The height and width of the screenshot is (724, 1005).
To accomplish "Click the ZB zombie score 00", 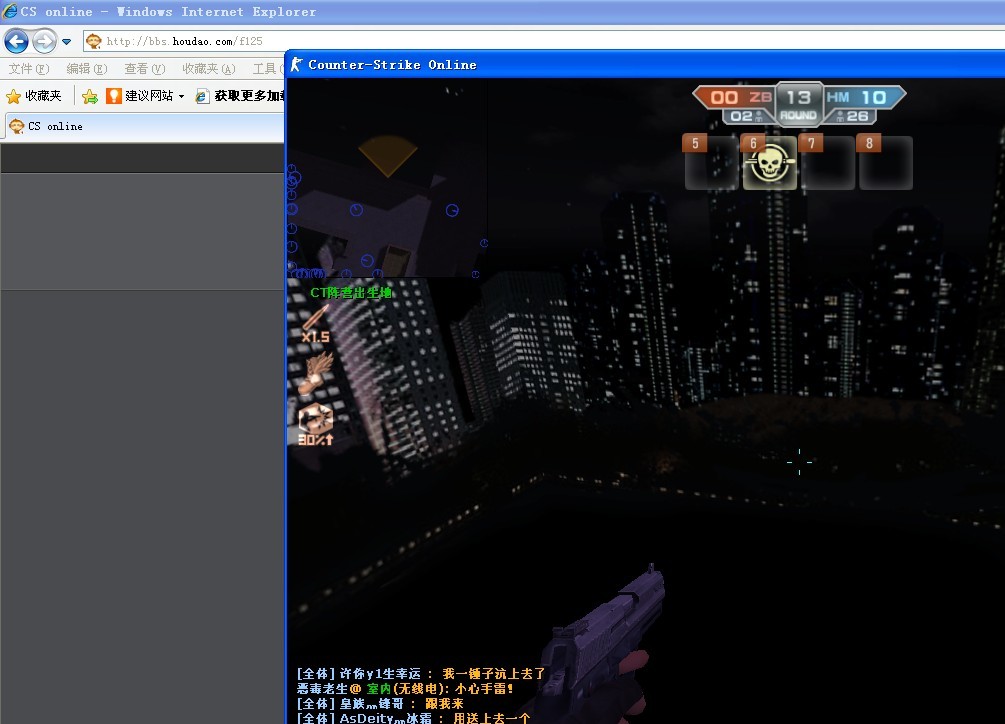I will (x=724, y=97).
